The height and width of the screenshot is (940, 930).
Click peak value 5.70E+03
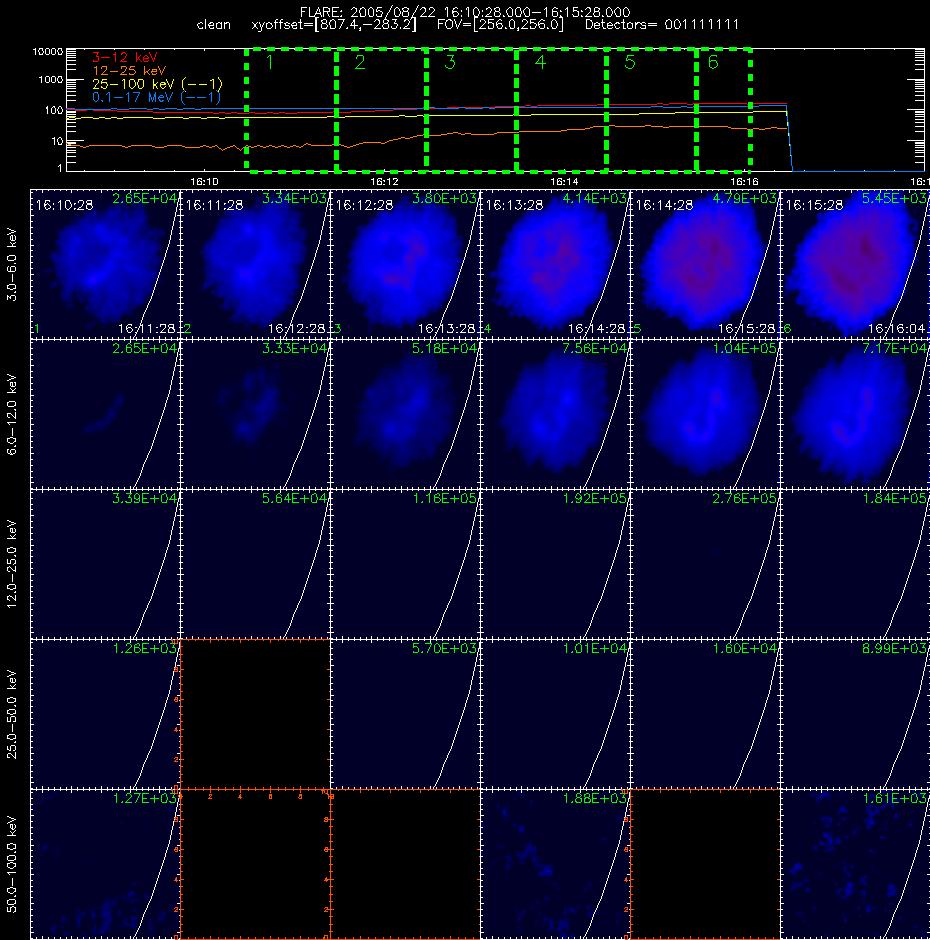444,648
